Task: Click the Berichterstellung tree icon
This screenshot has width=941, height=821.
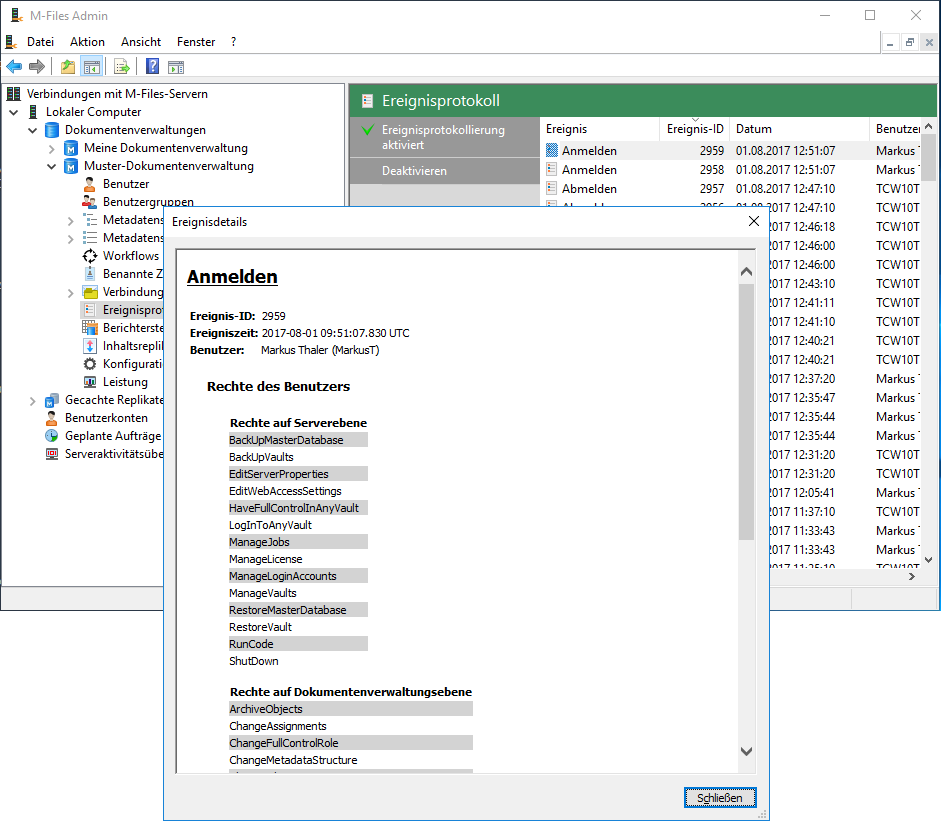Action: [x=89, y=328]
